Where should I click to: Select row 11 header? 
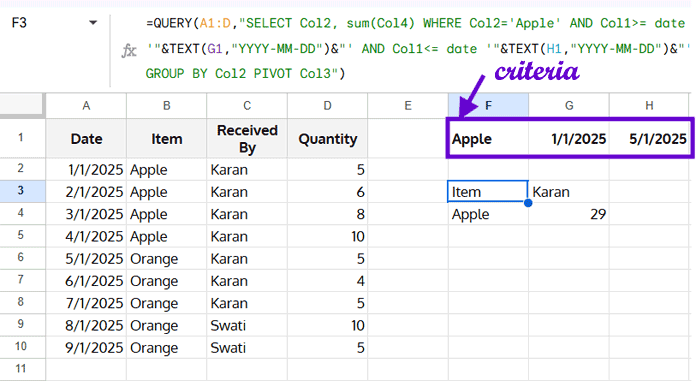[x=22, y=369]
